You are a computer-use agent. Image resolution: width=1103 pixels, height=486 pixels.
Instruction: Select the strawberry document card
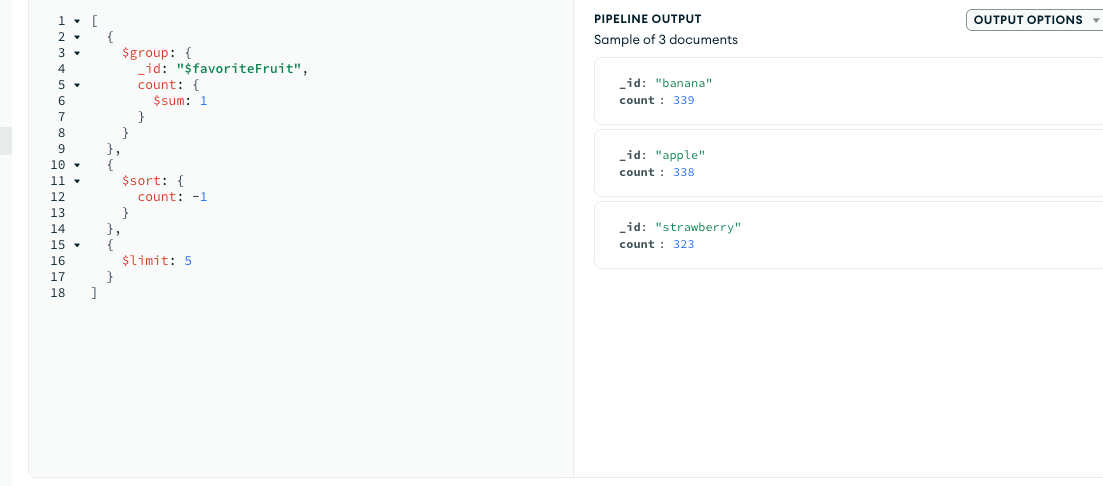(x=848, y=235)
